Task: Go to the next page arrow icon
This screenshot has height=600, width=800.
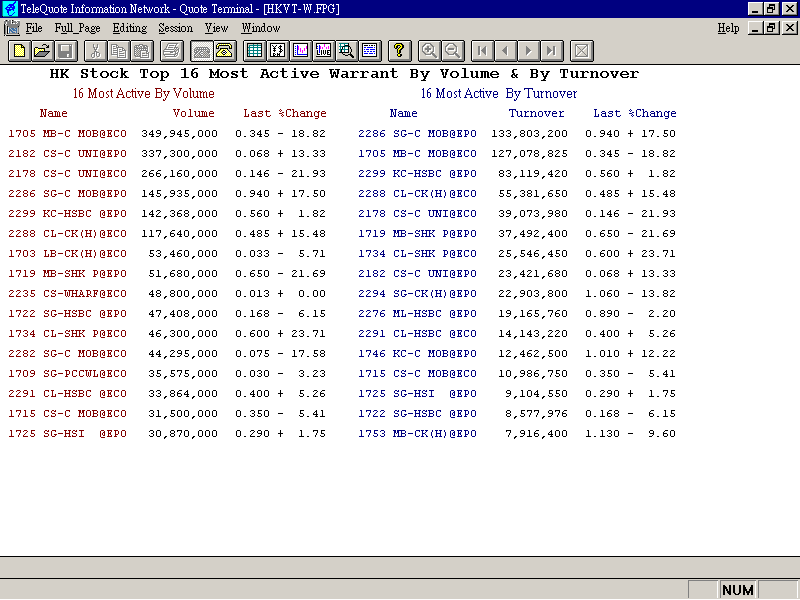Action: tap(529, 51)
